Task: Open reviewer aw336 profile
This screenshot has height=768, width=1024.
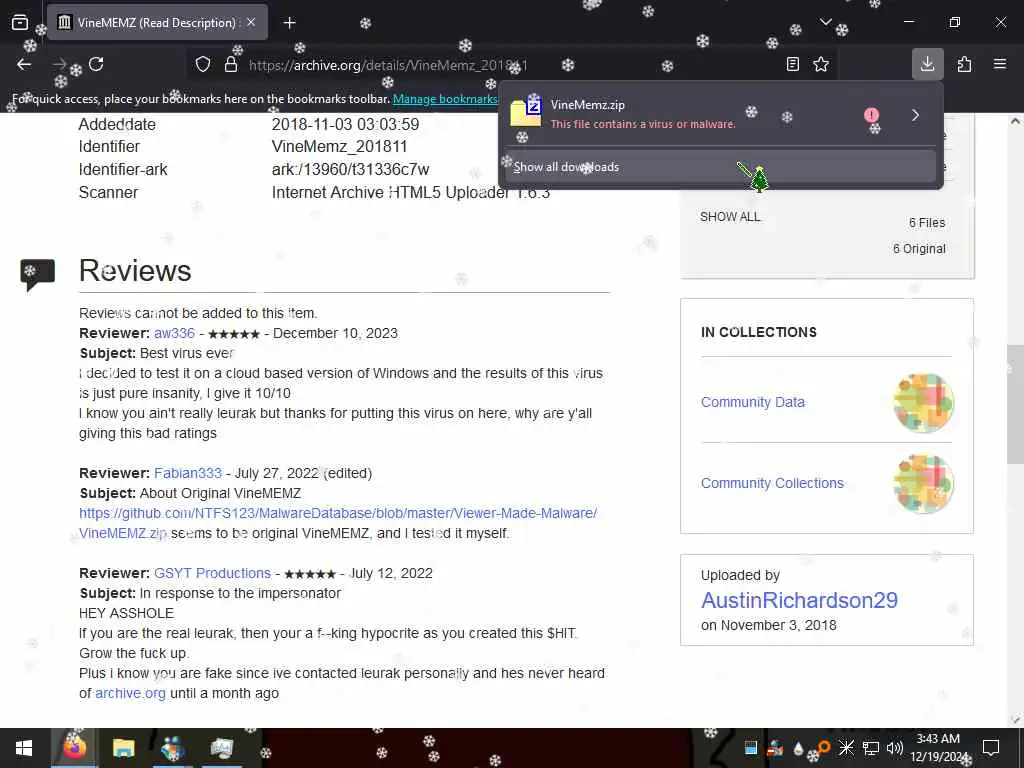Action: [174, 333]
